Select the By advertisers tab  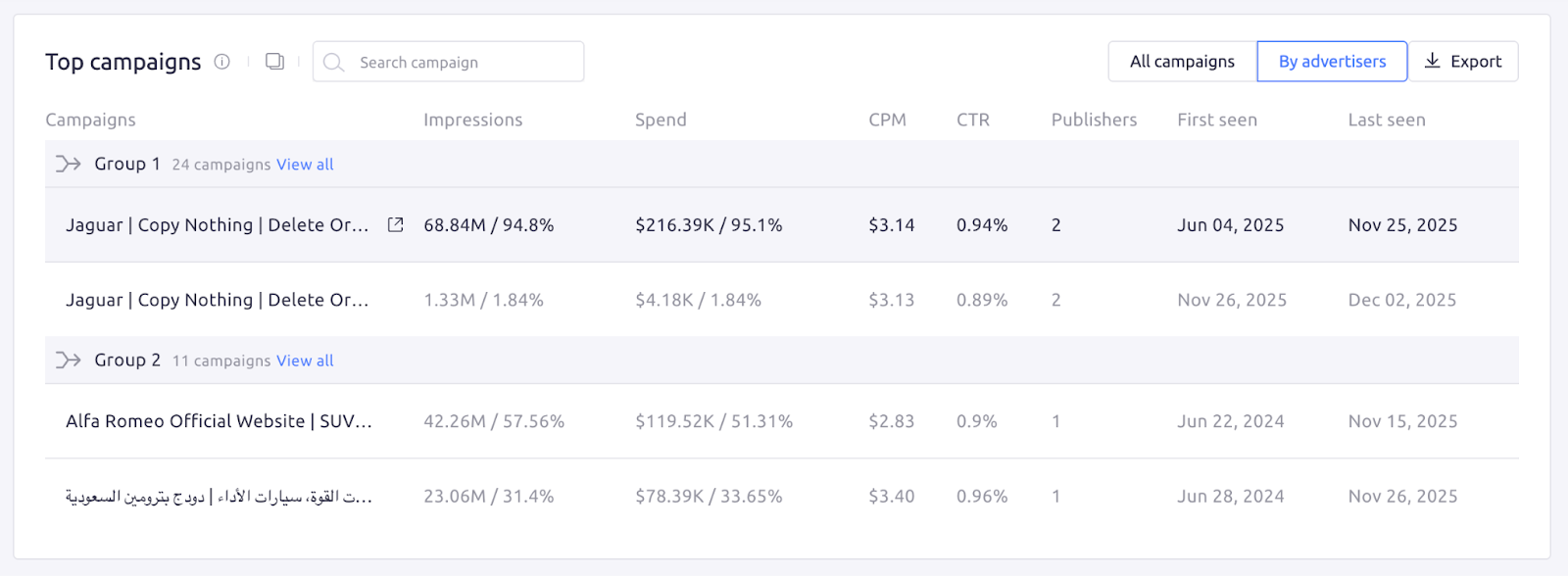1331,61
